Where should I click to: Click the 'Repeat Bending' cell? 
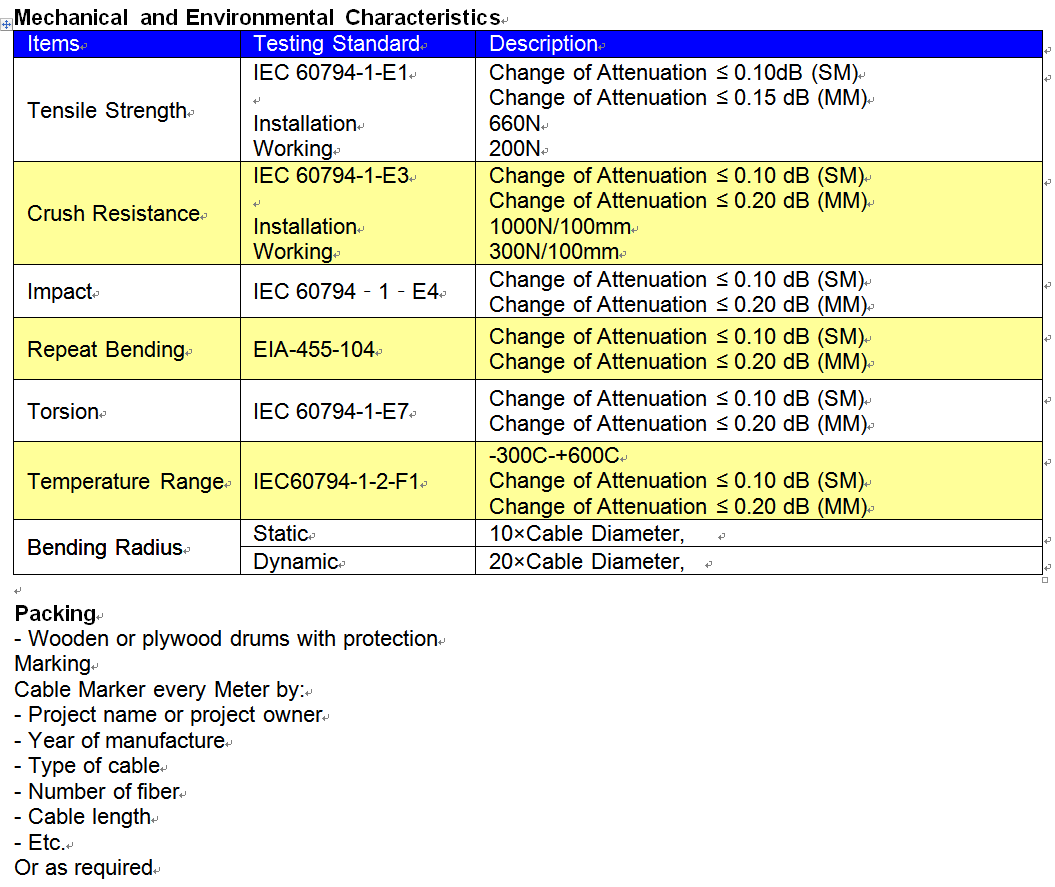coord(106,350)
